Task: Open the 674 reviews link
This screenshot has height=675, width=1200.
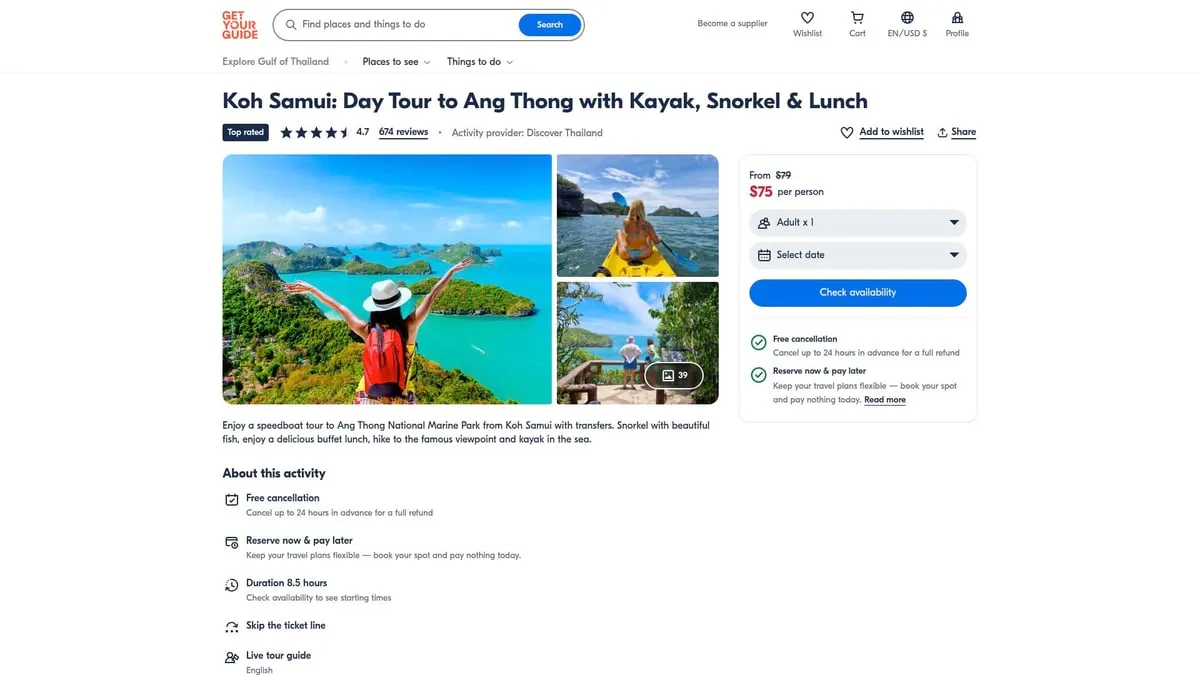Action: click(x=403, y=131)
